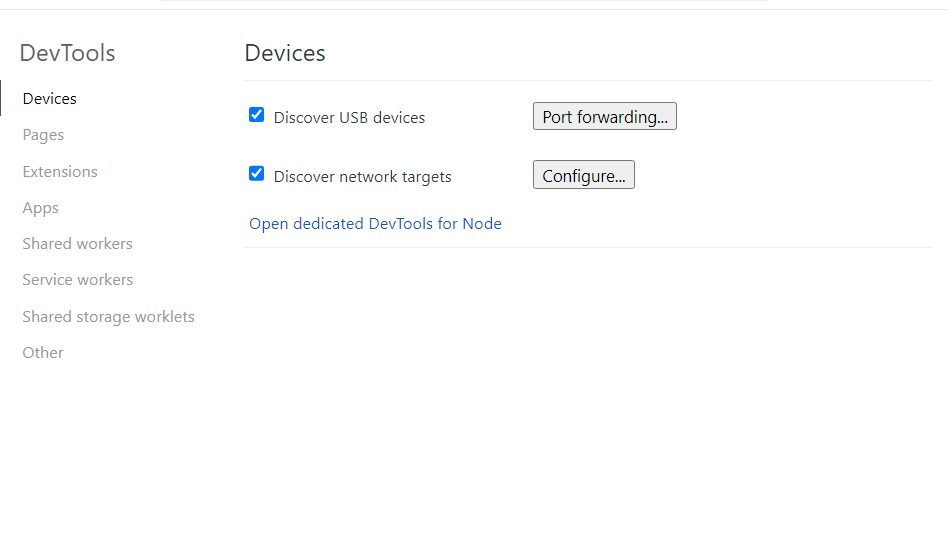
Task: Select Devices in the DevTools sidebar
Action: pyautogui.click(x=50, y=99)
